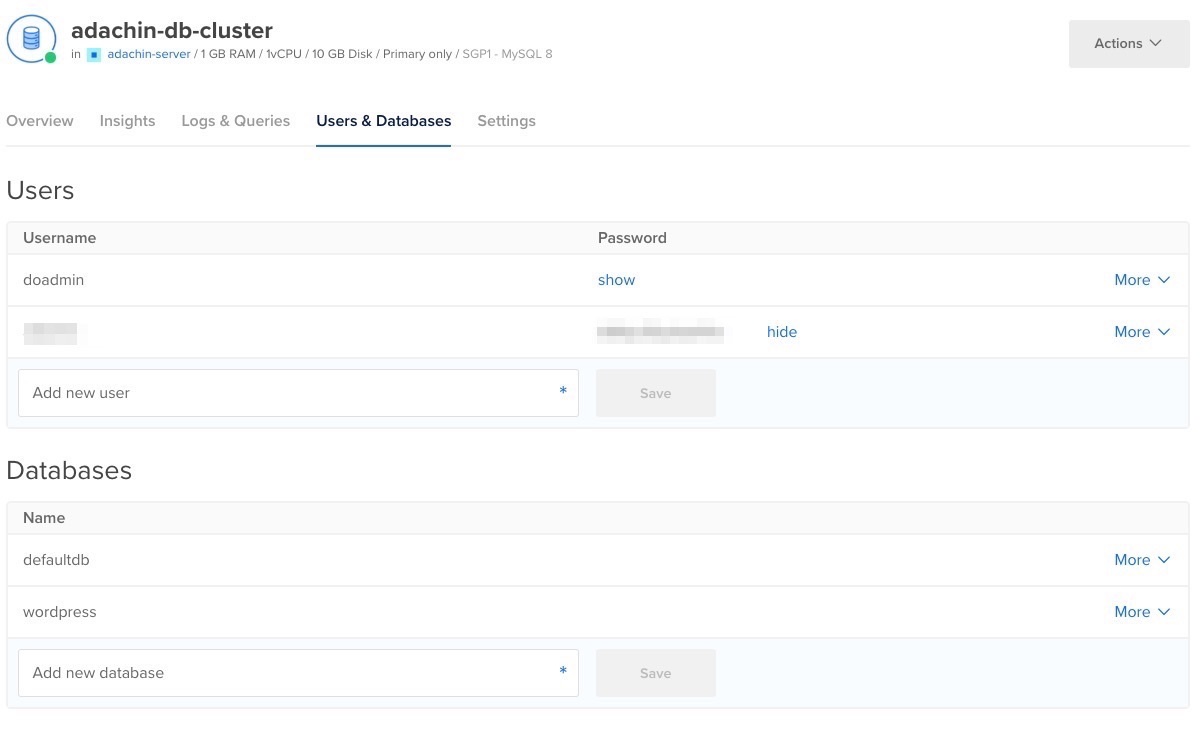1204x735 pixels.
Task: Expand More menu for the blurred user
Action: coord(1141,332)
